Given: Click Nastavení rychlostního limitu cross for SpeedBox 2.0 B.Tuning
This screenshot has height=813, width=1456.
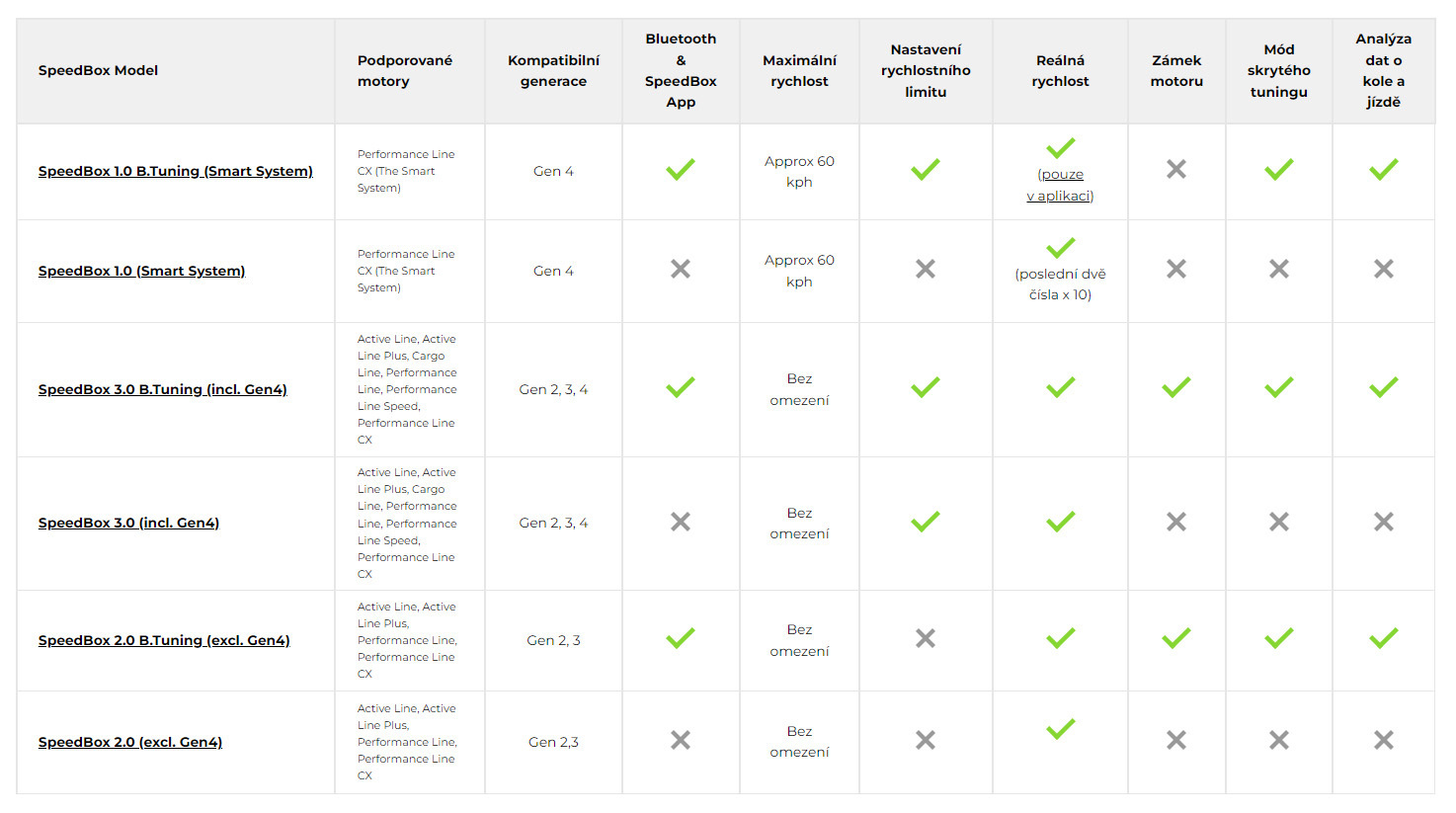Looking at the screenshot, I should point(926,639).
